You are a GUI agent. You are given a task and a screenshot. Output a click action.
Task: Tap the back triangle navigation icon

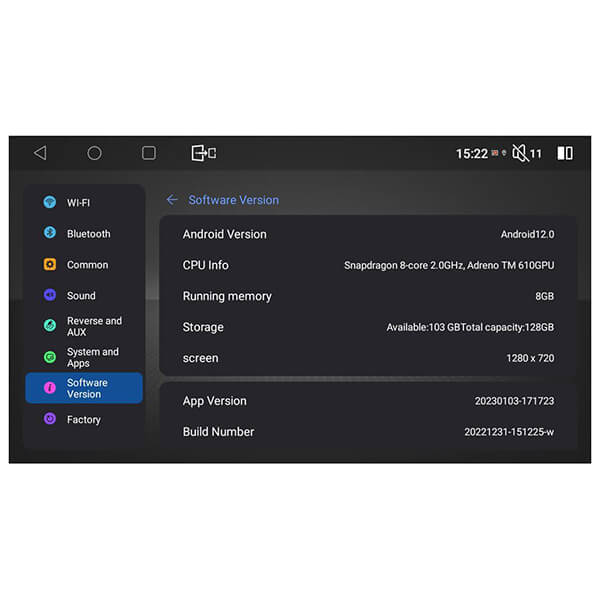click(x=40, y=153)
